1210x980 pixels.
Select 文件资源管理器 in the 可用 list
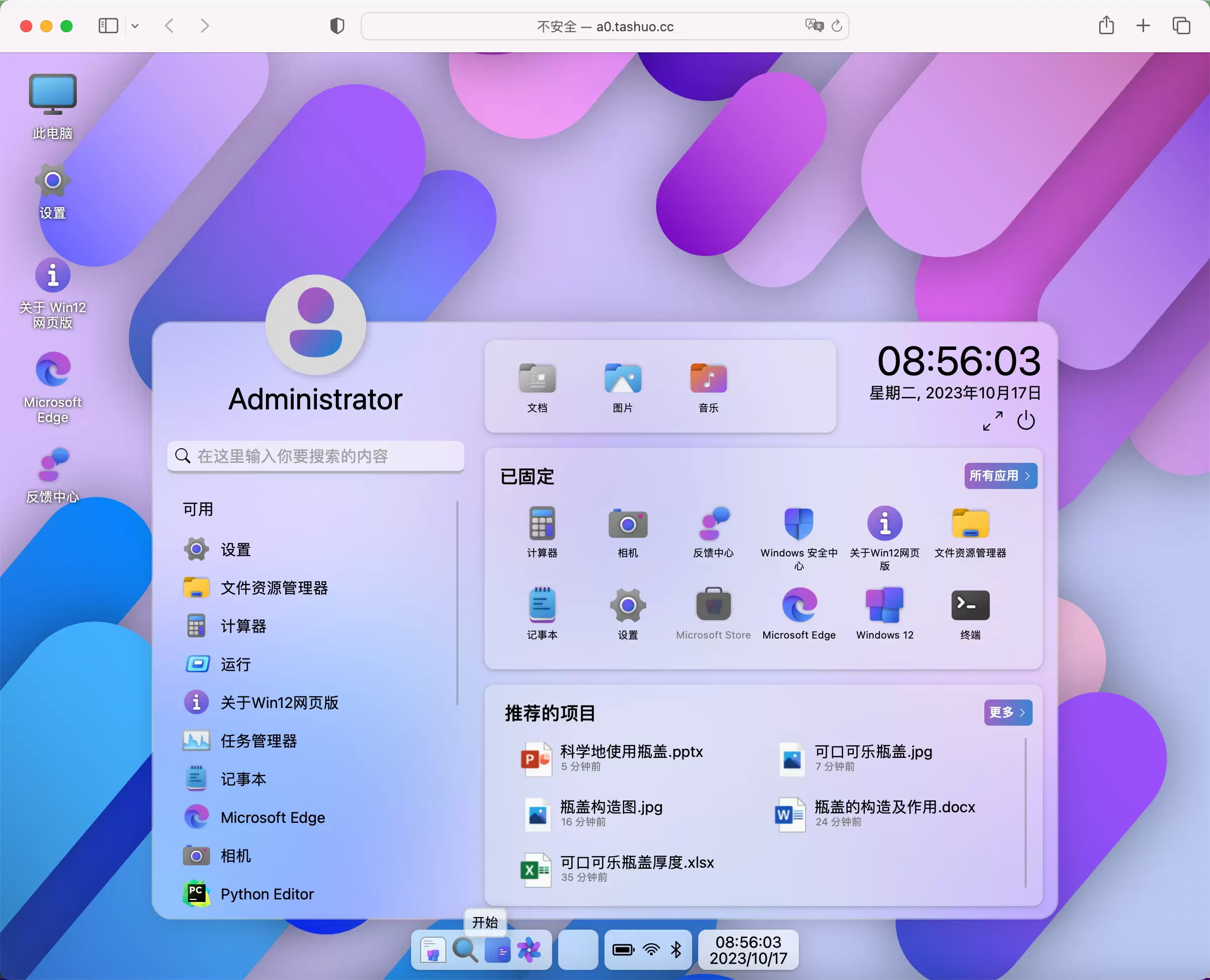[x=317, y=588]
